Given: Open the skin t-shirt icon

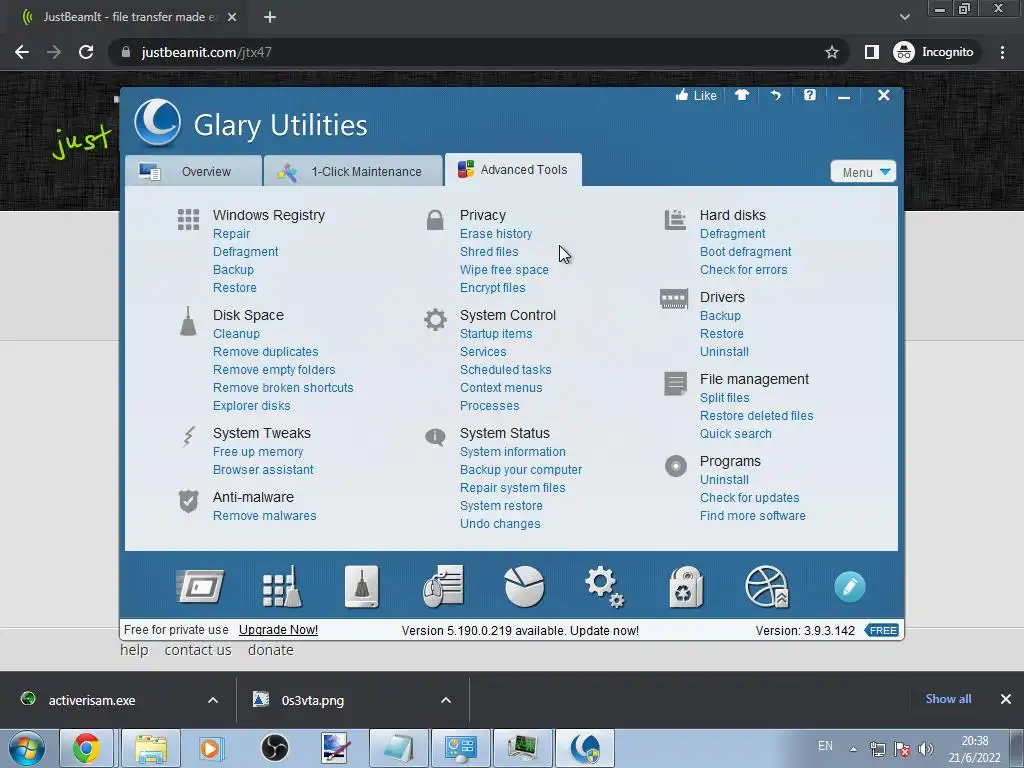Looking at the screenshot, I should point(742,95).
